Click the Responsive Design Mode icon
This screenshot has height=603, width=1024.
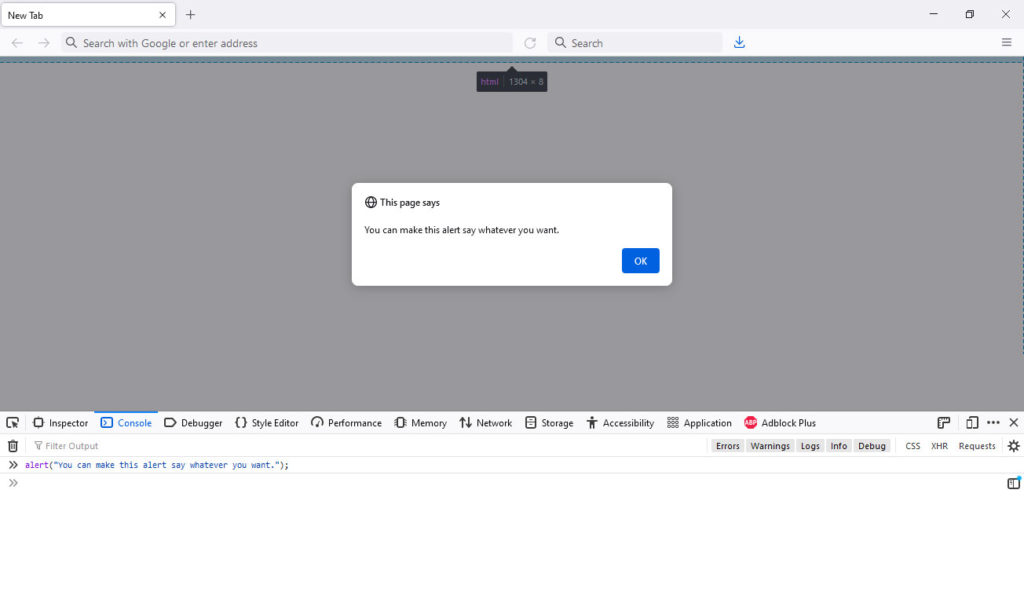coord(971,423)
